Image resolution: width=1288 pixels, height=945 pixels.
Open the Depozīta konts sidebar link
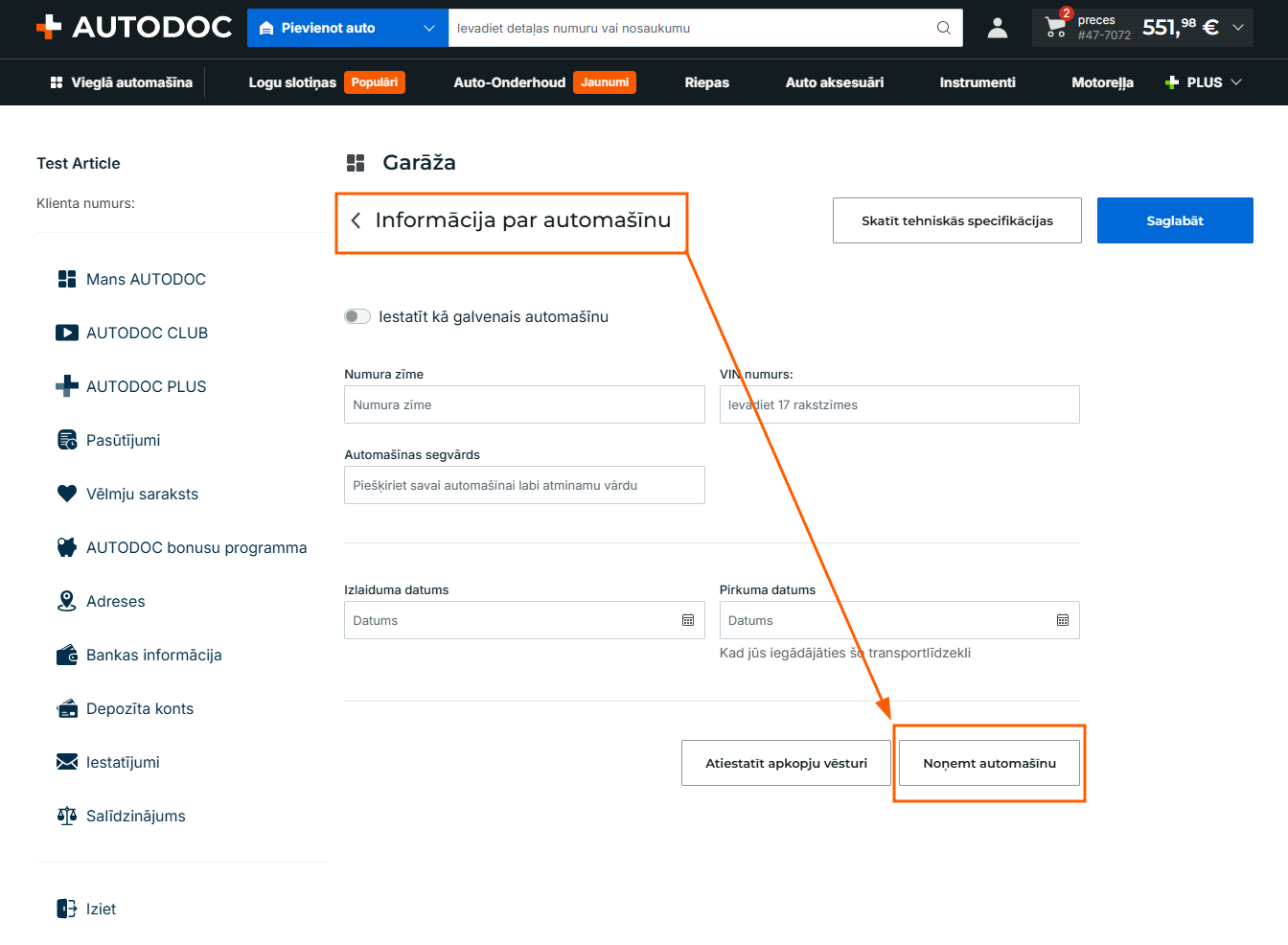coord(140,708)
